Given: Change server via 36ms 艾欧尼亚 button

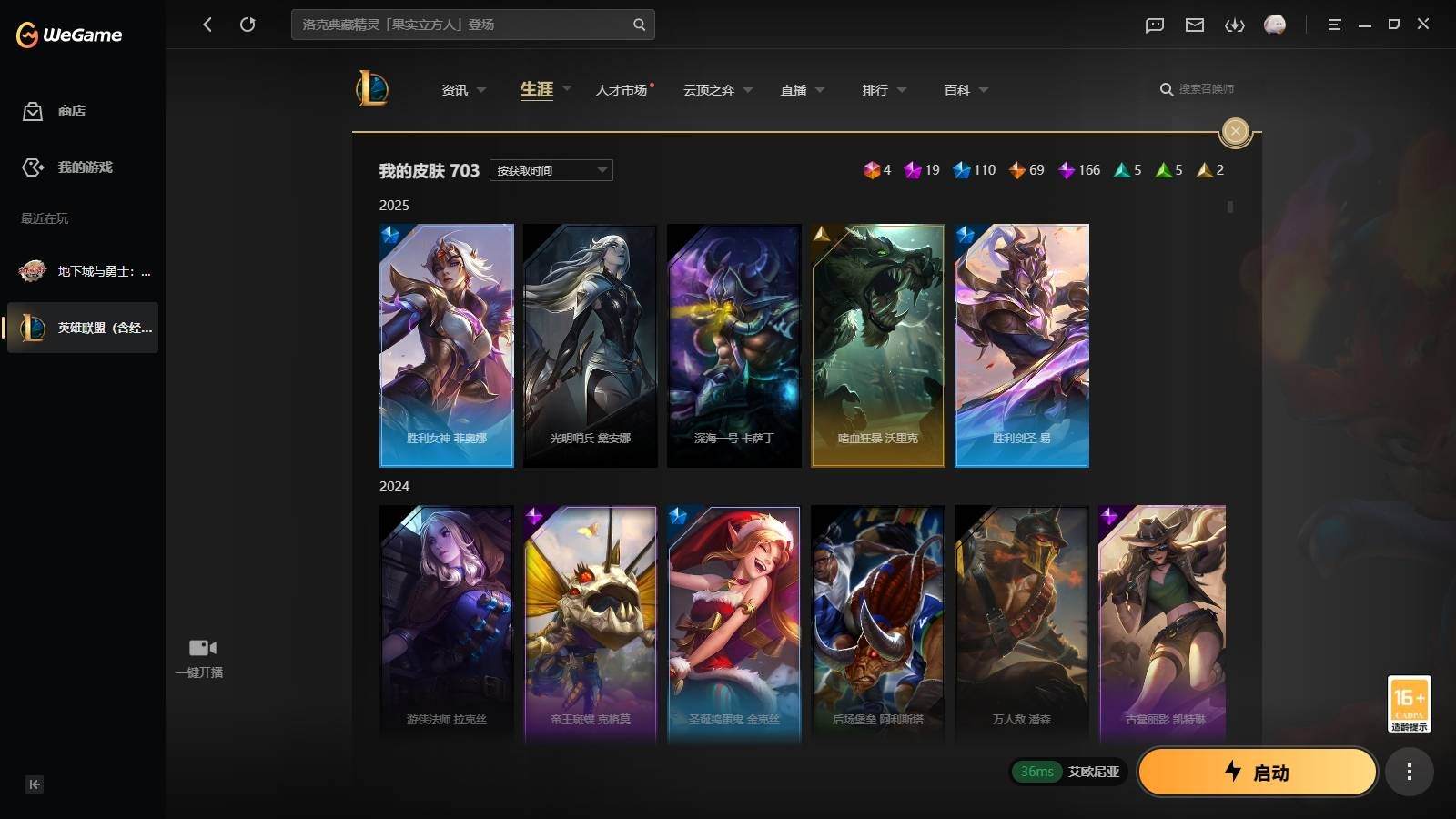Looking at the screenshot, I should pos(1069,772).
